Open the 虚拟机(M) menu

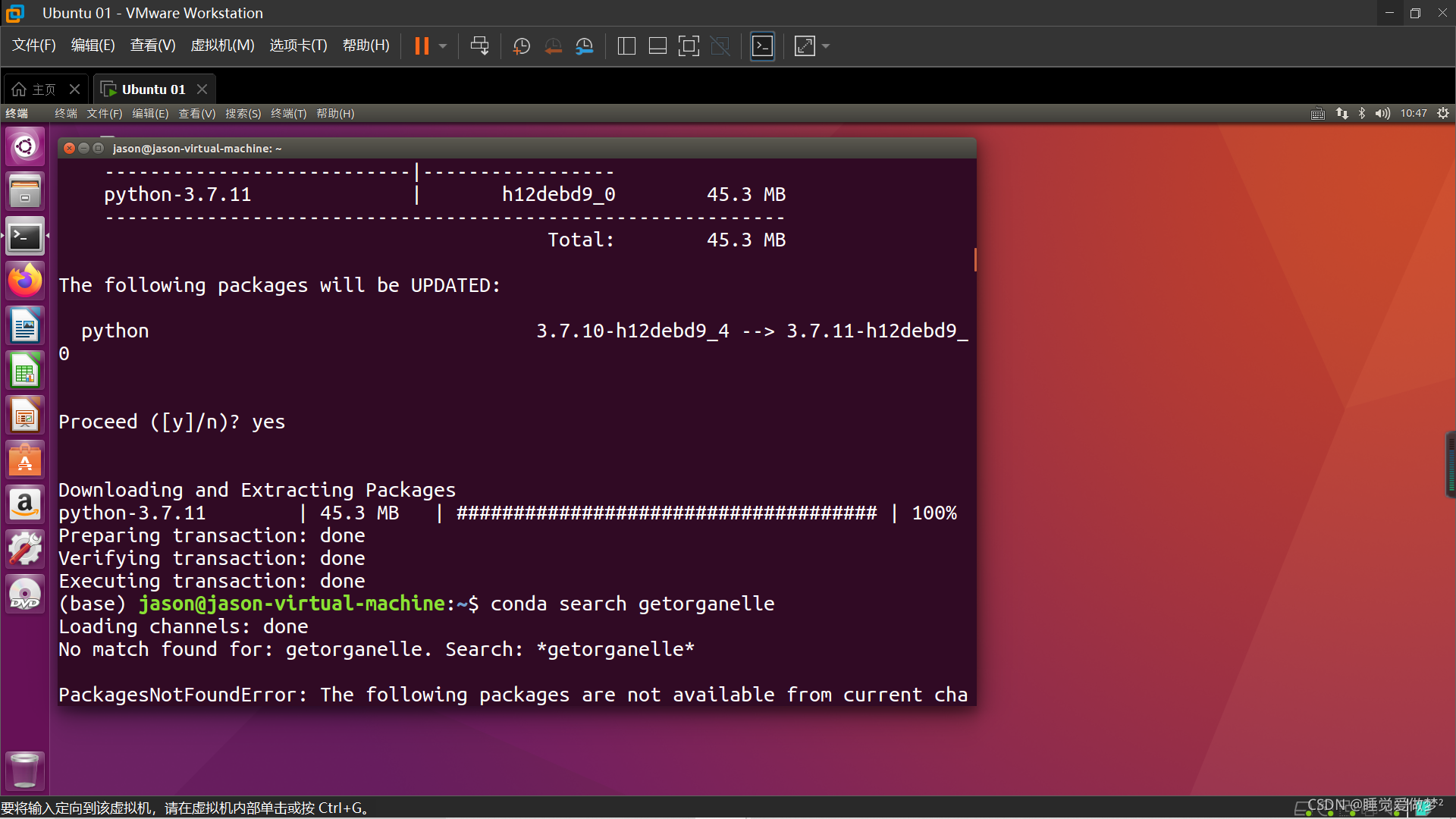click(x=222, y=45)
